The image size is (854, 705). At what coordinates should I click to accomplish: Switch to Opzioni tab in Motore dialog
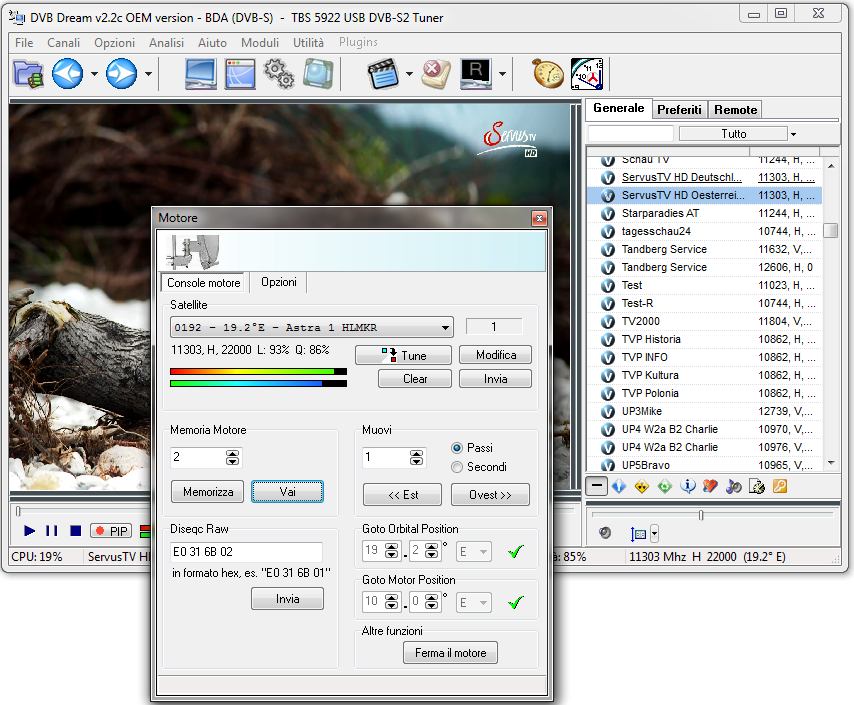tap(278, 282)
